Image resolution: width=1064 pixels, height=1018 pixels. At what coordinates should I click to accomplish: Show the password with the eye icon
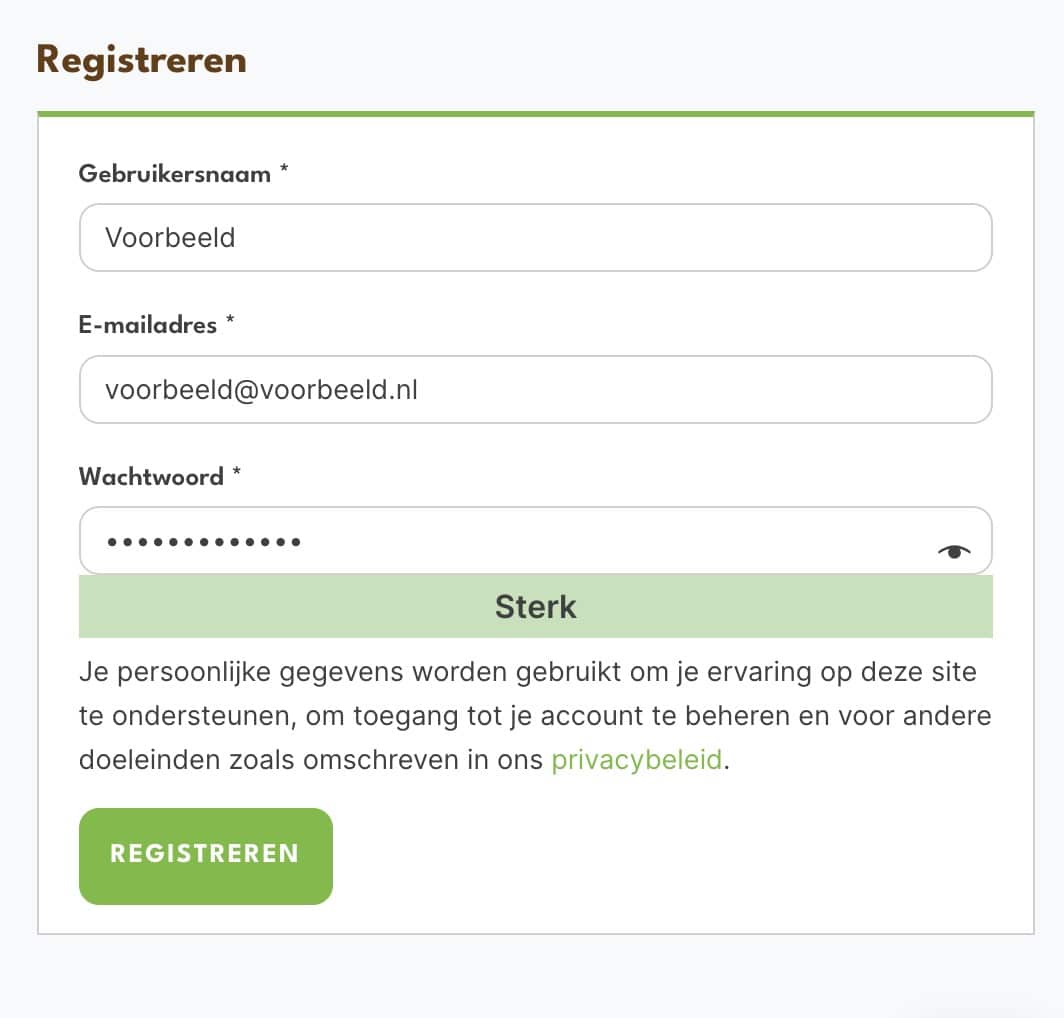click(x=954, y=551)
